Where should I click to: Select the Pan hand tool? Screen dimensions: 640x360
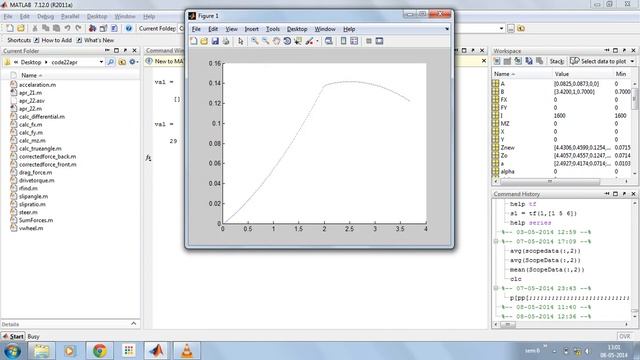click(276, 41)
